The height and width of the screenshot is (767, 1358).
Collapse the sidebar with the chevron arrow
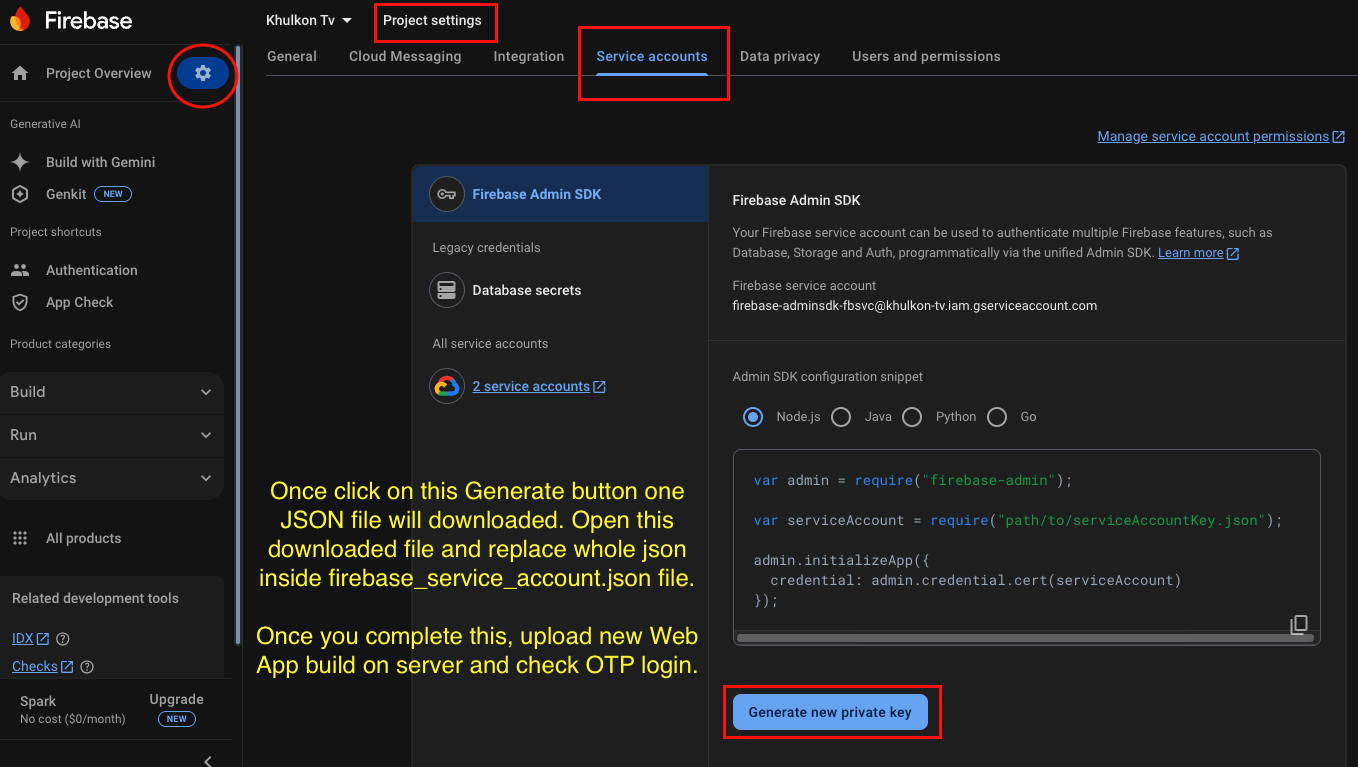click(208, 760)
